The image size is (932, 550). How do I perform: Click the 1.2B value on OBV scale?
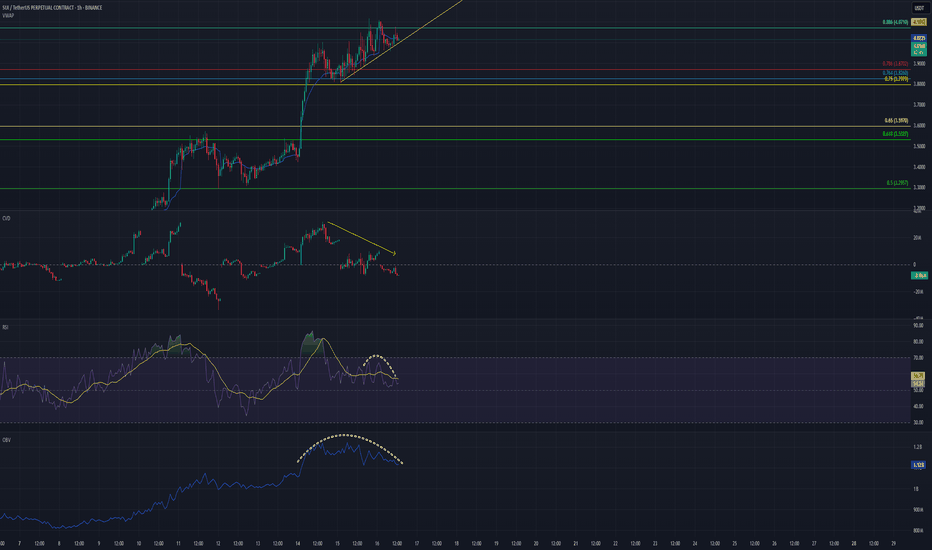(918, 447)
